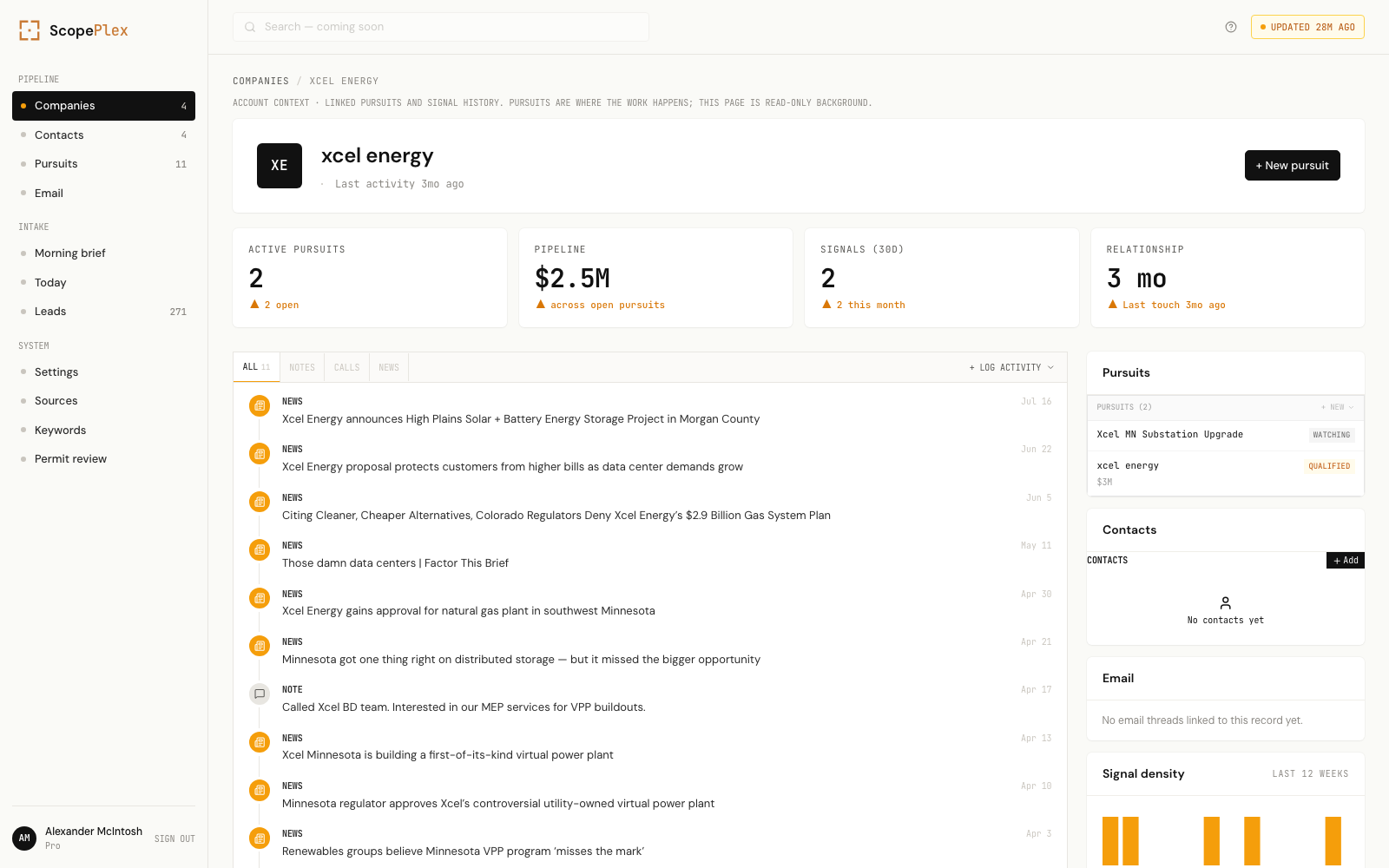Open Settings in the sidebar
The image size is (1389, 868).
coord(103,372)
